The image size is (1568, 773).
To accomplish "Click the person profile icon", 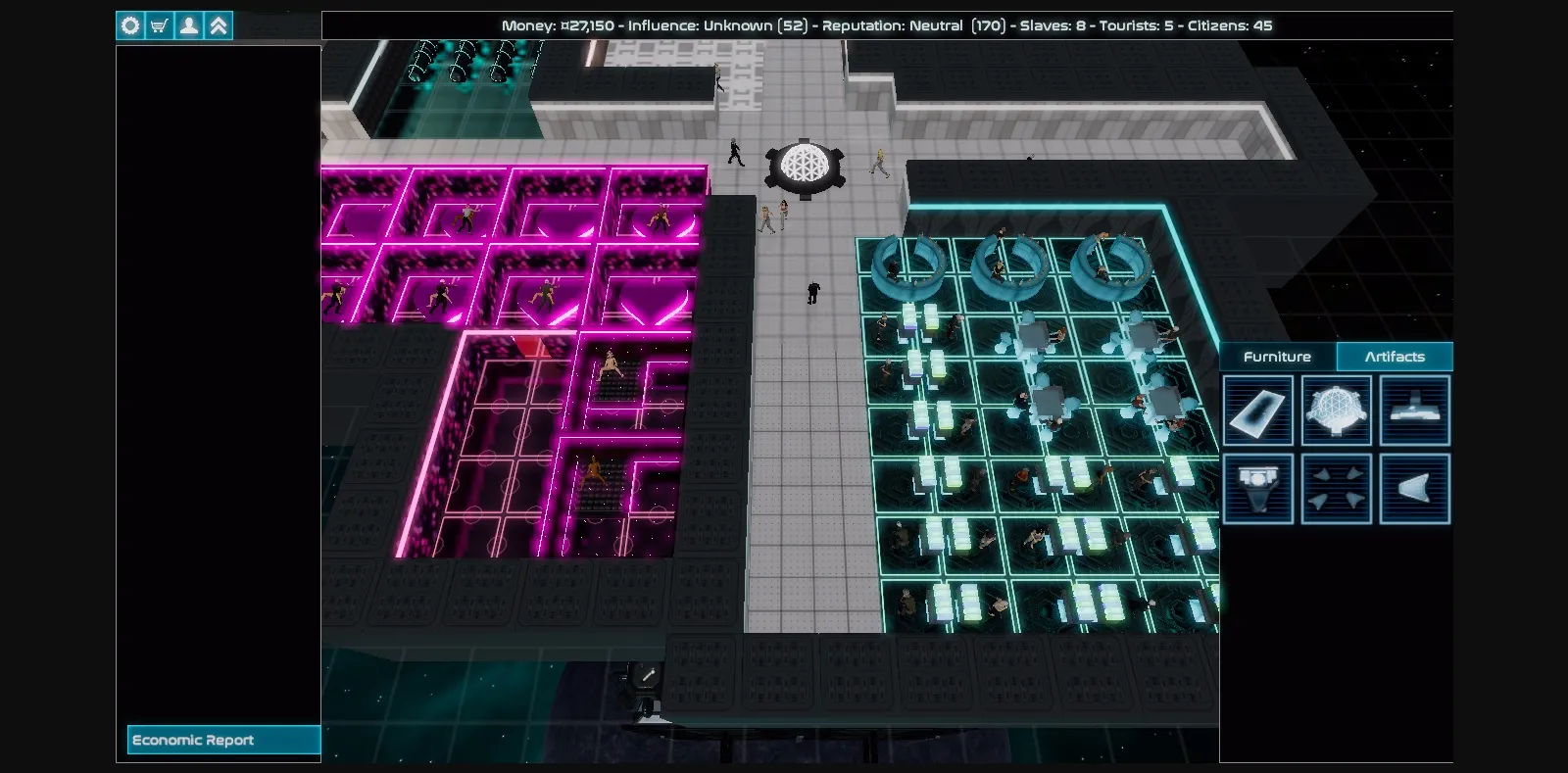I will pos(189,26).
